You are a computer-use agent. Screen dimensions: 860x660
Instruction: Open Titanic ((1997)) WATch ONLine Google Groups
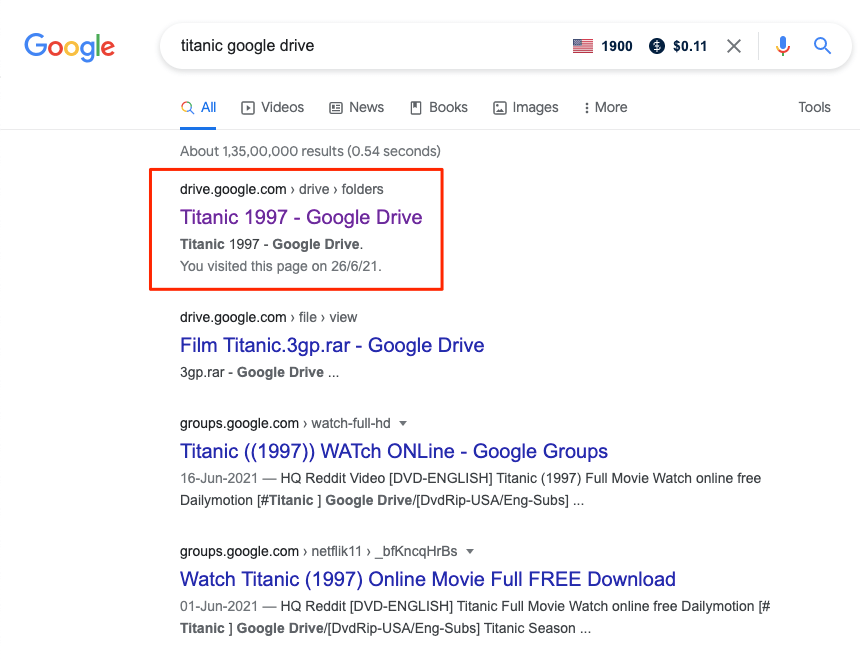click(x=394, y=452)
